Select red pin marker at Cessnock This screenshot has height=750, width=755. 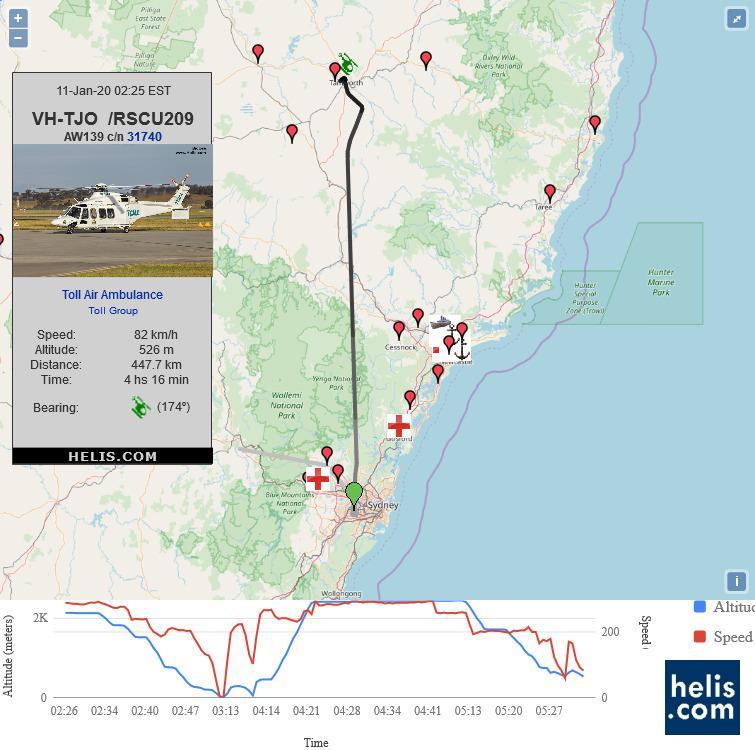[x=399, y=329]
